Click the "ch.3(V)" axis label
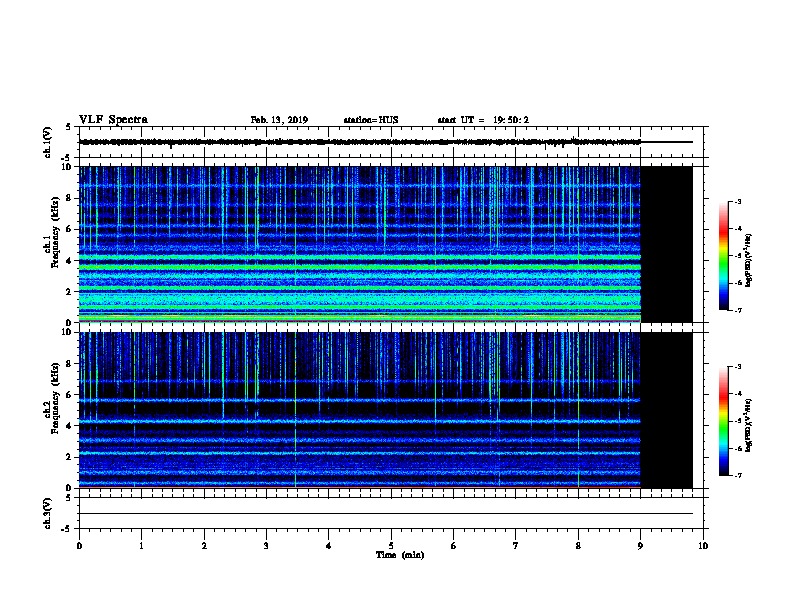 48,513
